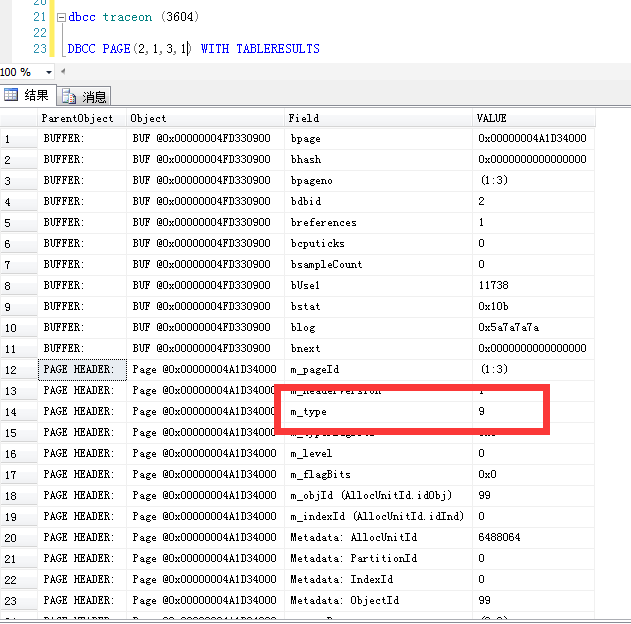This screenshot has width=631, height=624.
Task: Click the Page object cell in row 16
Action: point(205,453)
